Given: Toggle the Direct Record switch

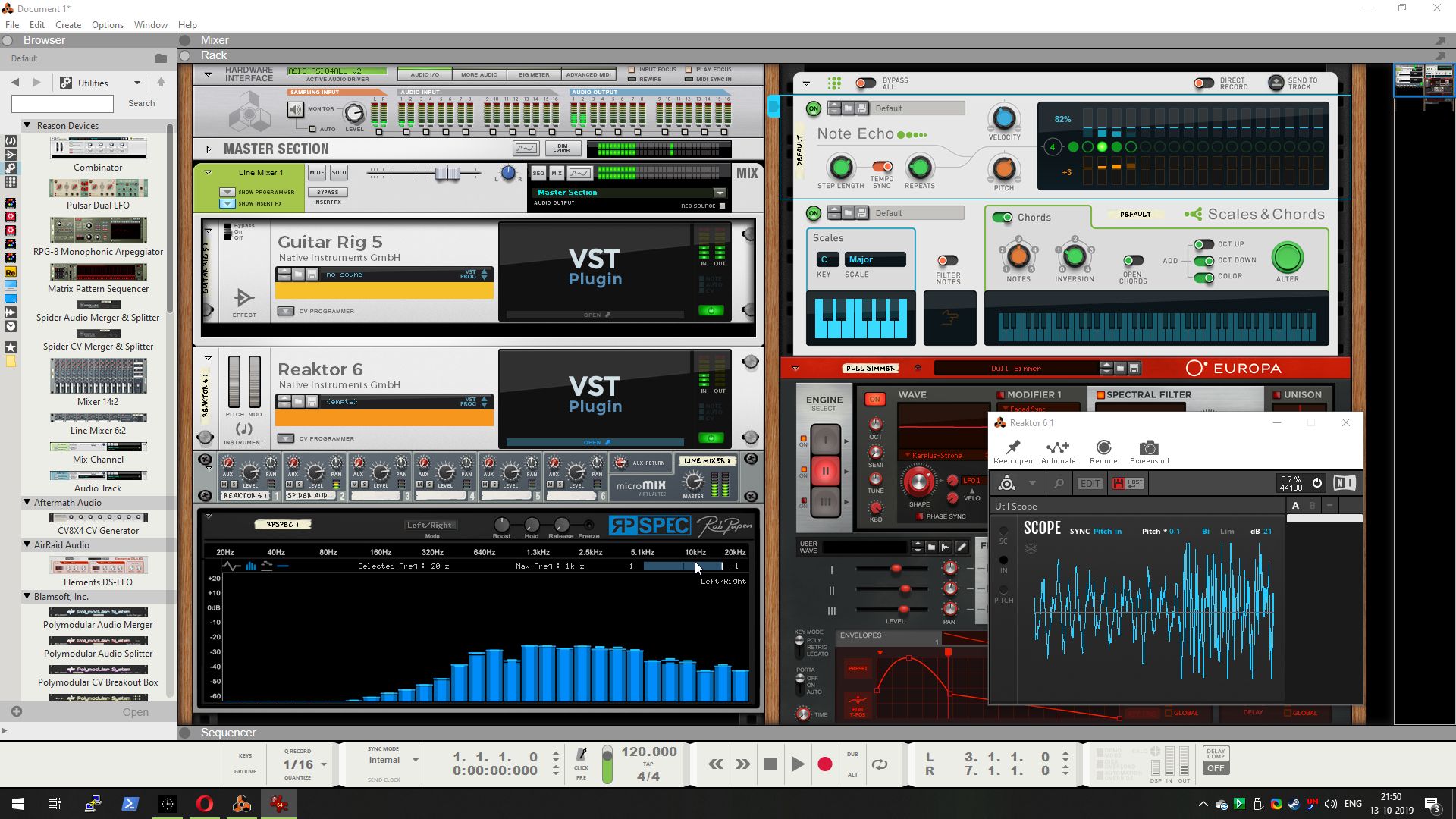Looking at the screenshot, I should 1203,83.
